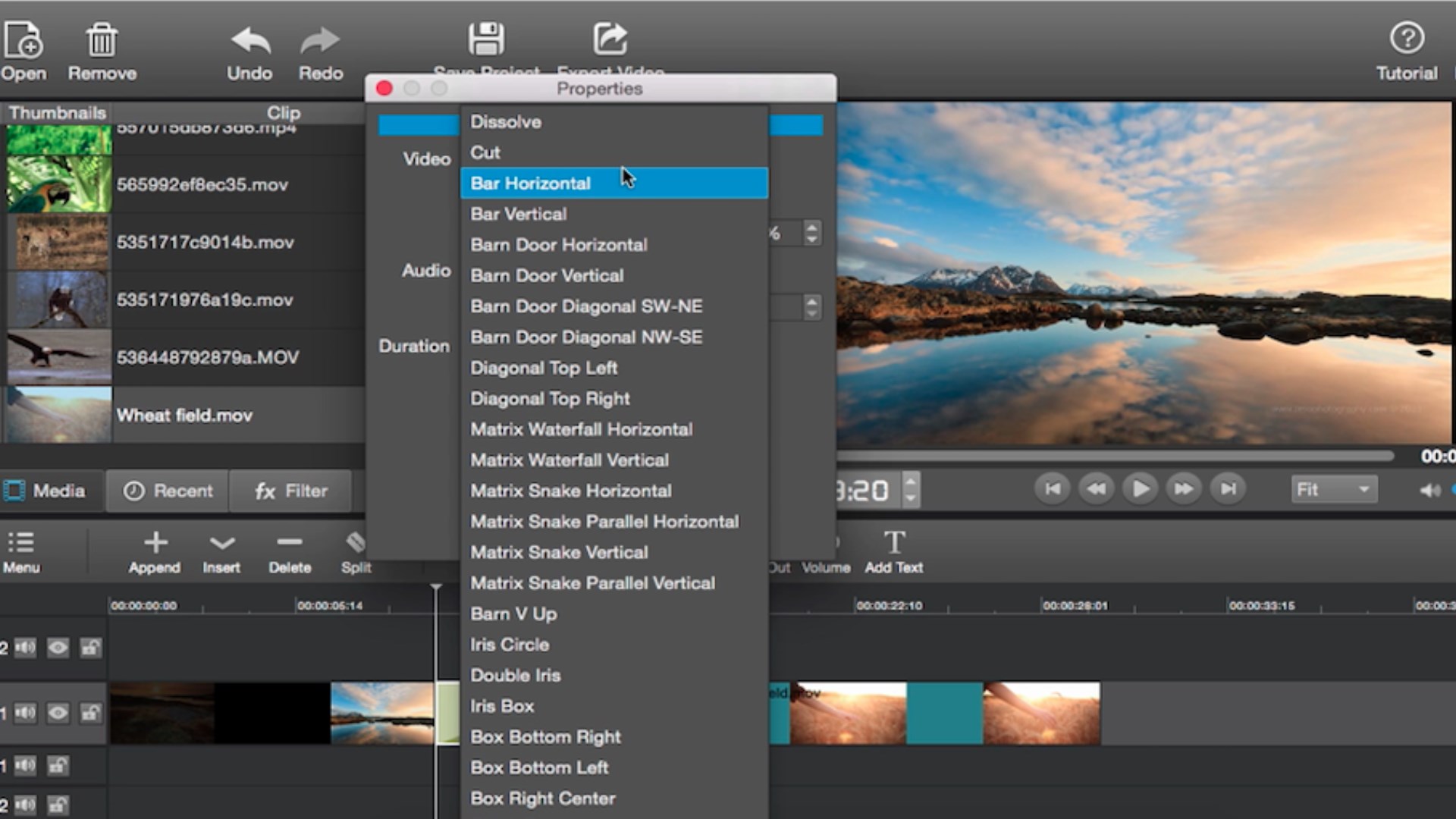Open the Fit zoom dropdown

coord(1334,490)
